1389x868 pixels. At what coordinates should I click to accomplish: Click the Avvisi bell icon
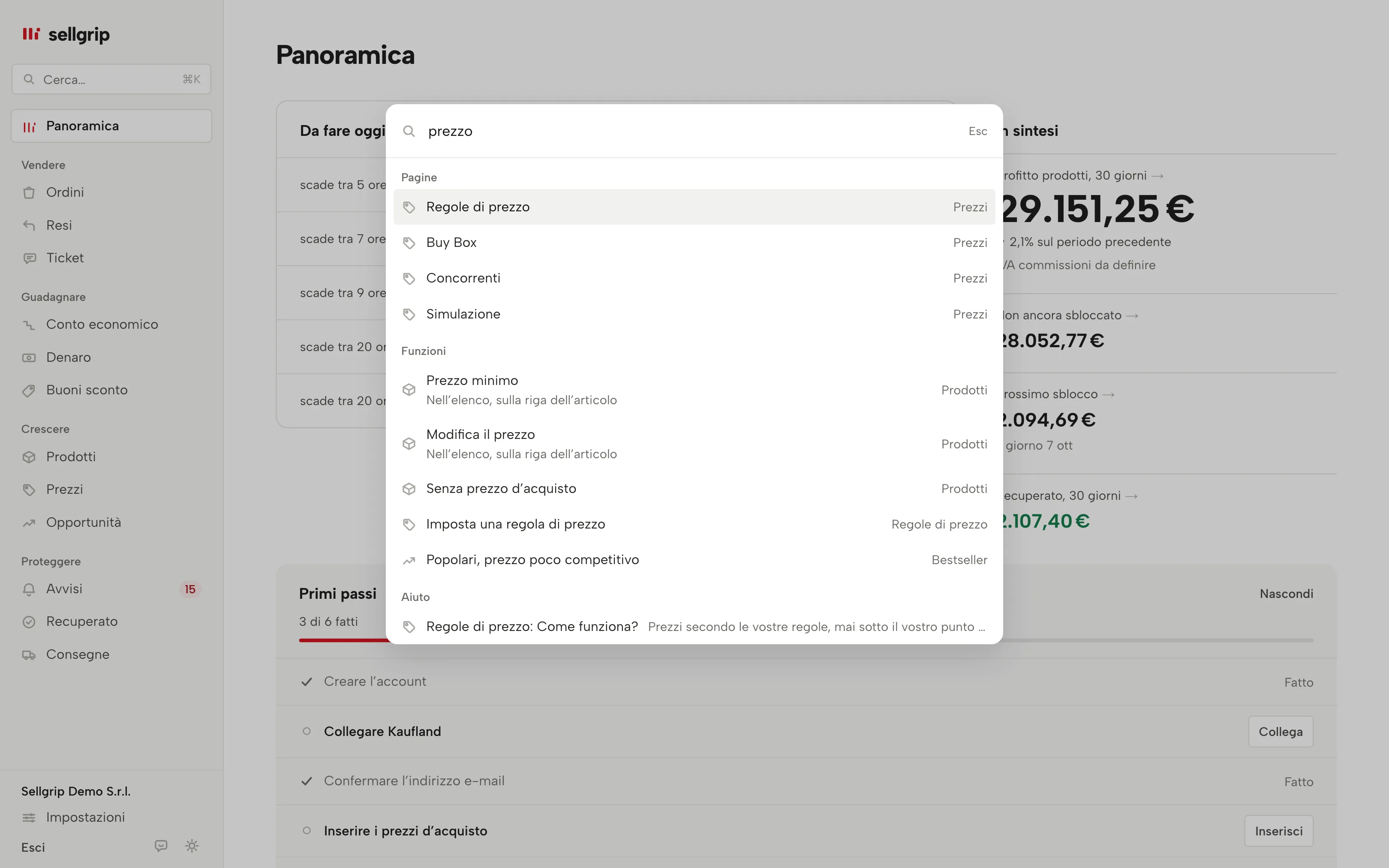pos(29,589)
